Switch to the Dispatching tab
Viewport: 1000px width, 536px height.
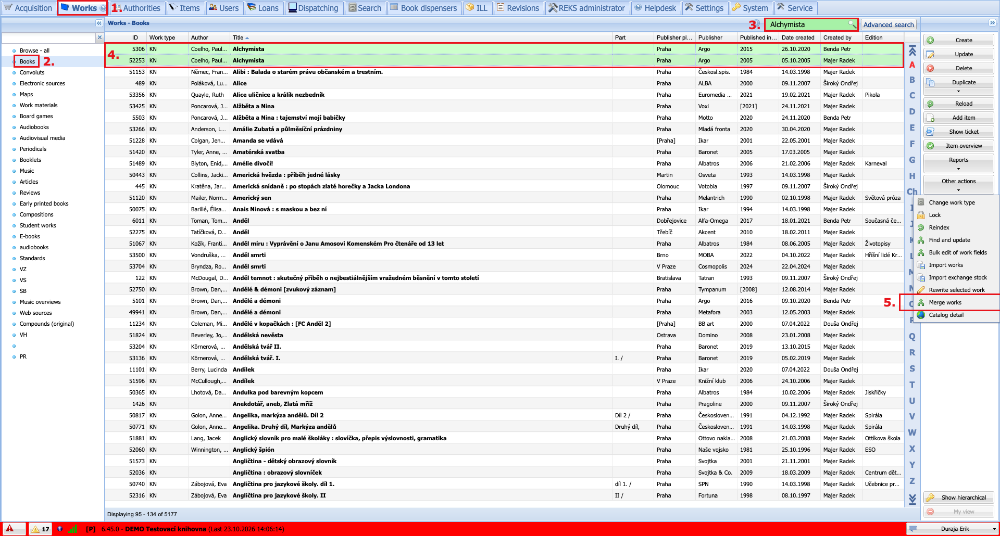point(314,8)
